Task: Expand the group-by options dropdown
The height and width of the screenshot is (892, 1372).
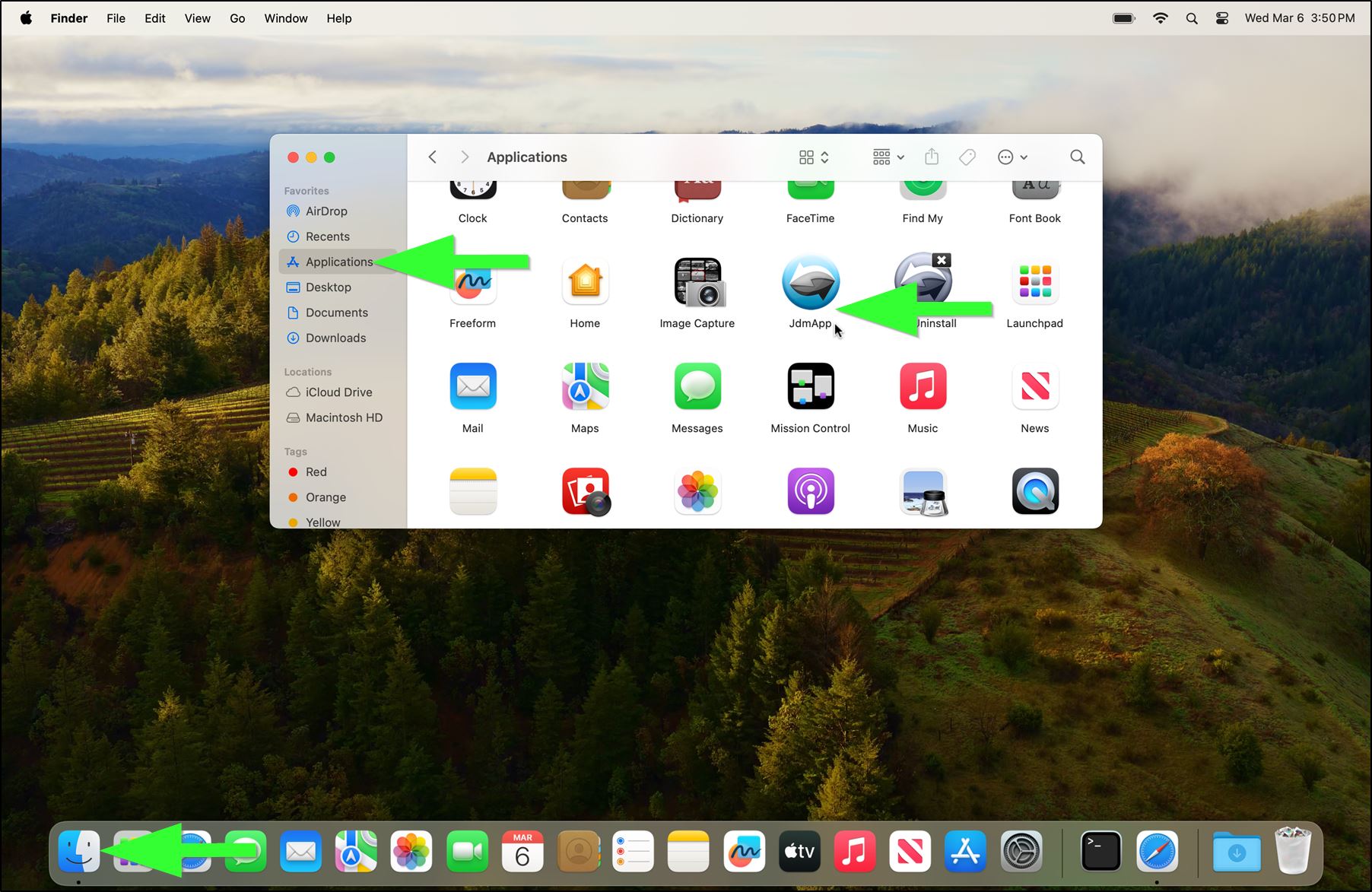Action: 888,157
